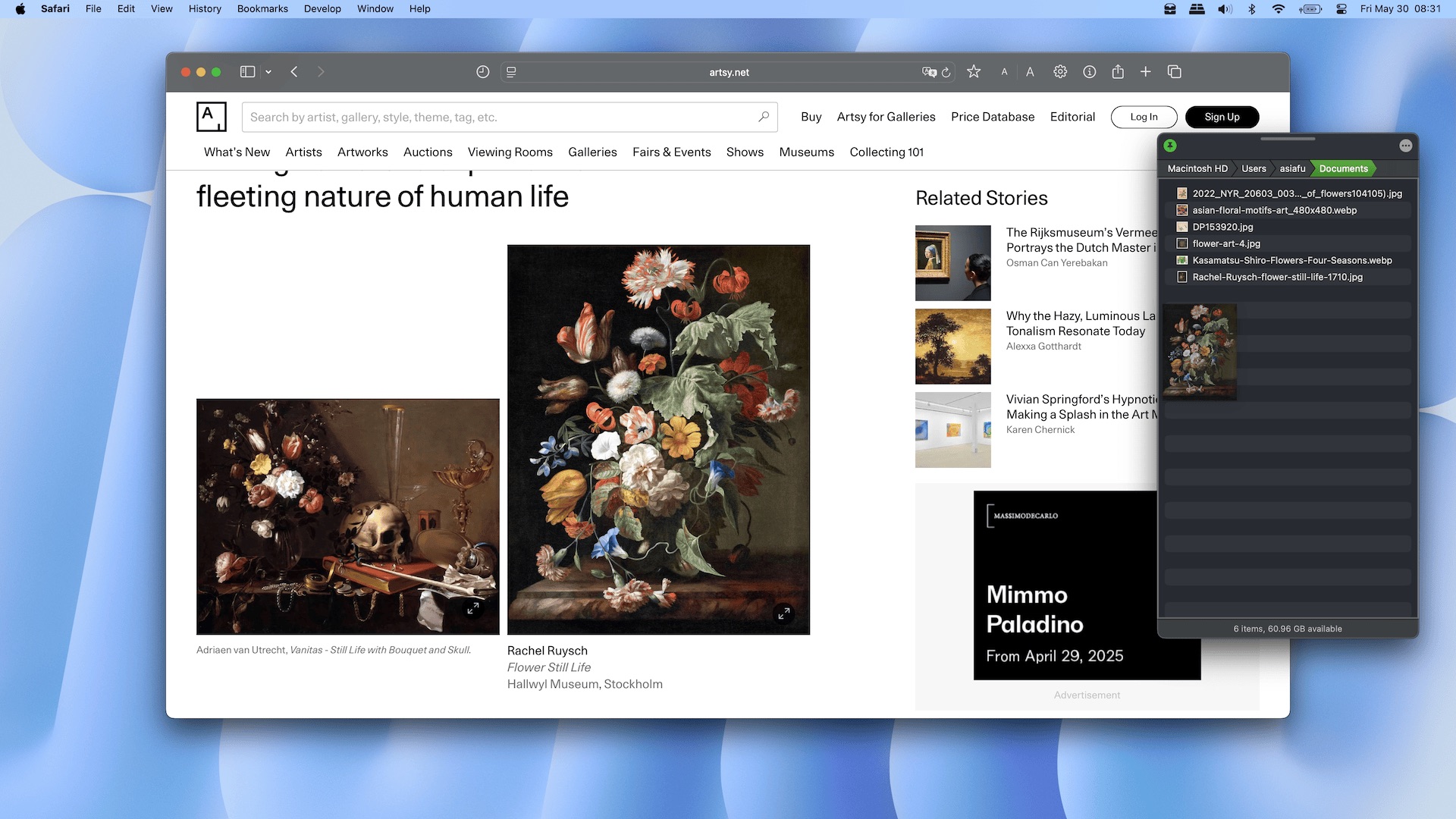Toggle the sidebar in Safari
Image resolution: width=1456 pixels, height=819 pixels.
pos(246,71)
